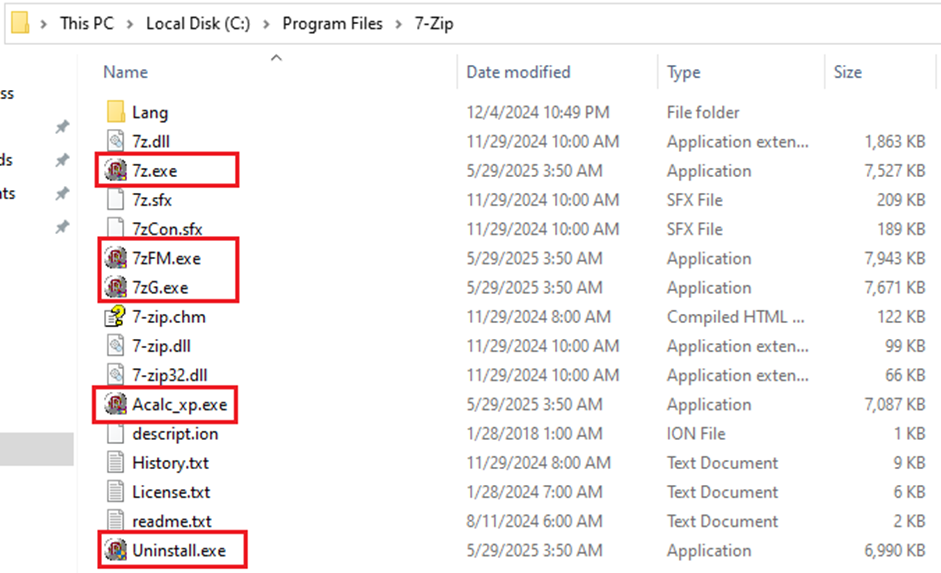Click the 1,863 KB size value
This screenshot has height=573, width=941.
tap(895, 142)
